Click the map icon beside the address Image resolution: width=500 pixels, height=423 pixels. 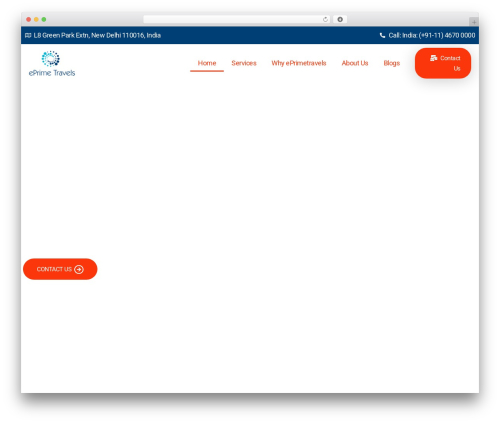[x=28, y=35]
